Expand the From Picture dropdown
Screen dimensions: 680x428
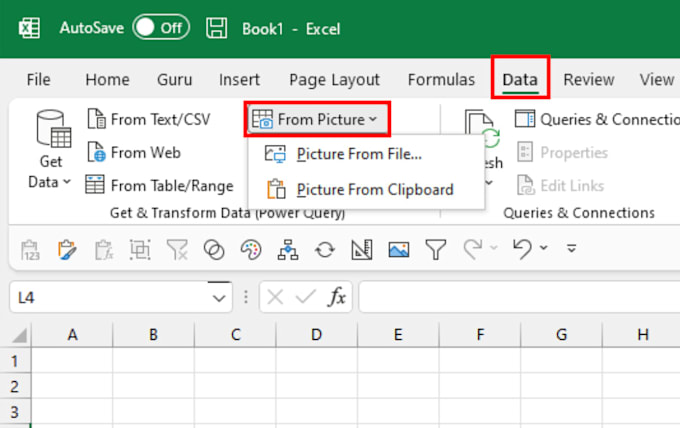point(317,120)
